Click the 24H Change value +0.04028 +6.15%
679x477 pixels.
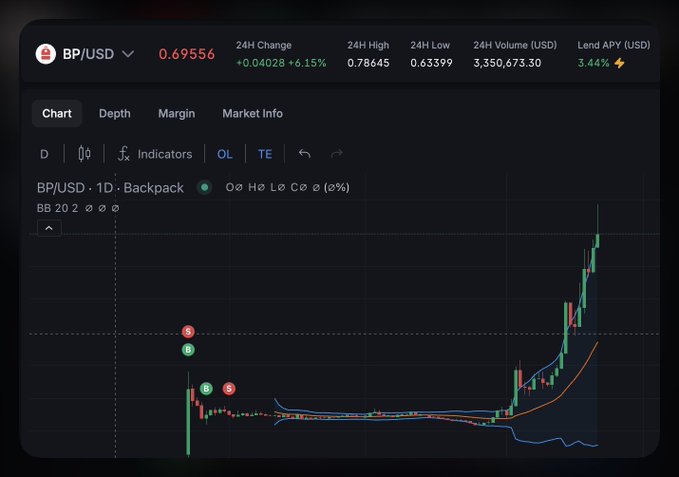click(x=281, y=63)
